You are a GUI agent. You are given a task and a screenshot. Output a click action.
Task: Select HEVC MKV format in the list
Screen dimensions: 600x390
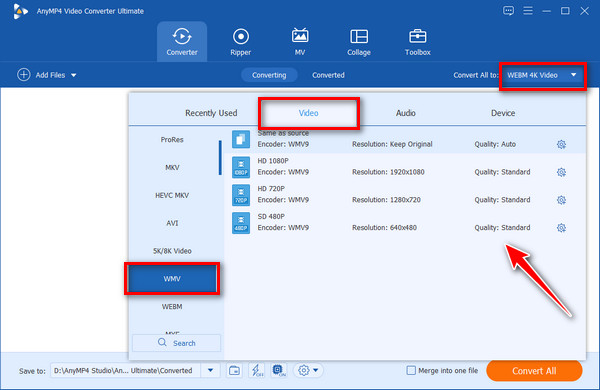(172, 195)
